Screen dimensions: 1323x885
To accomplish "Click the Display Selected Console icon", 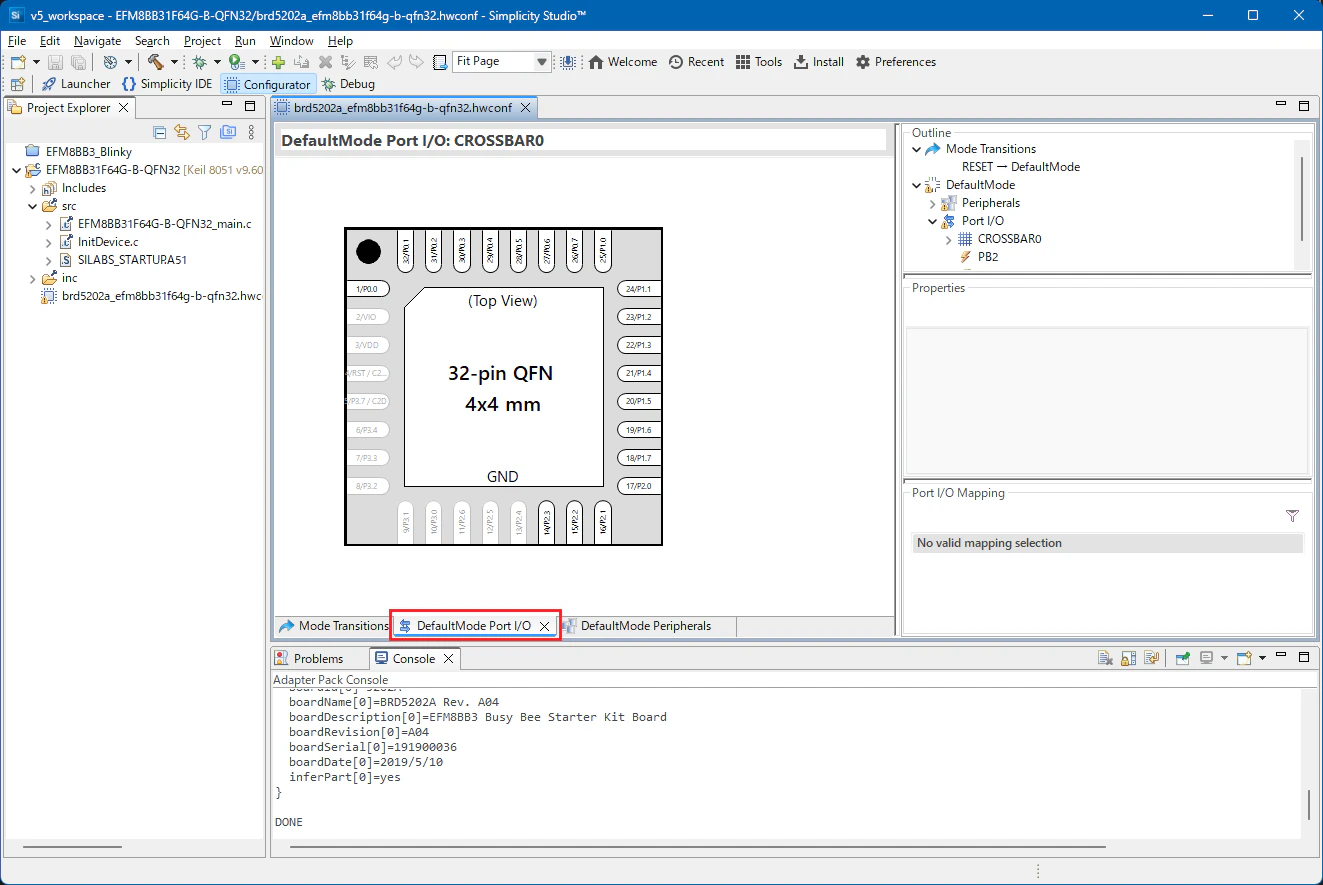I will point(1207,658).
